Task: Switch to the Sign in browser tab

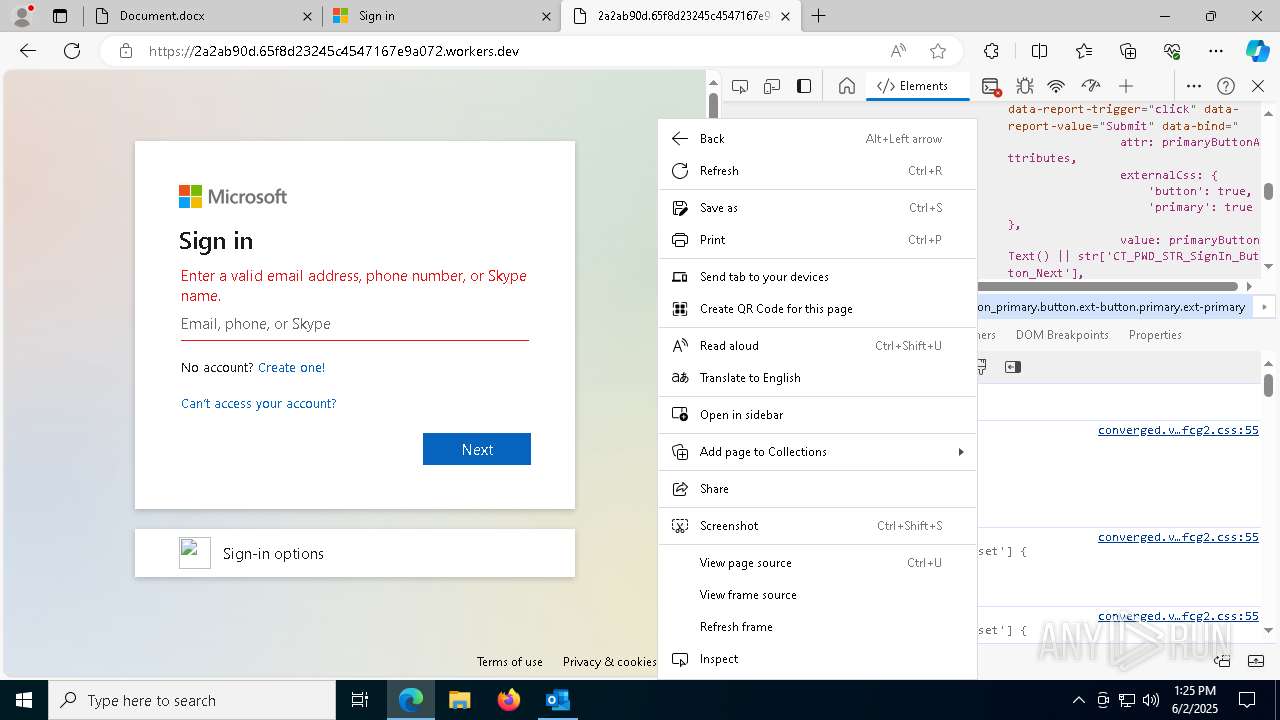Action: click(x=441, y=16)
